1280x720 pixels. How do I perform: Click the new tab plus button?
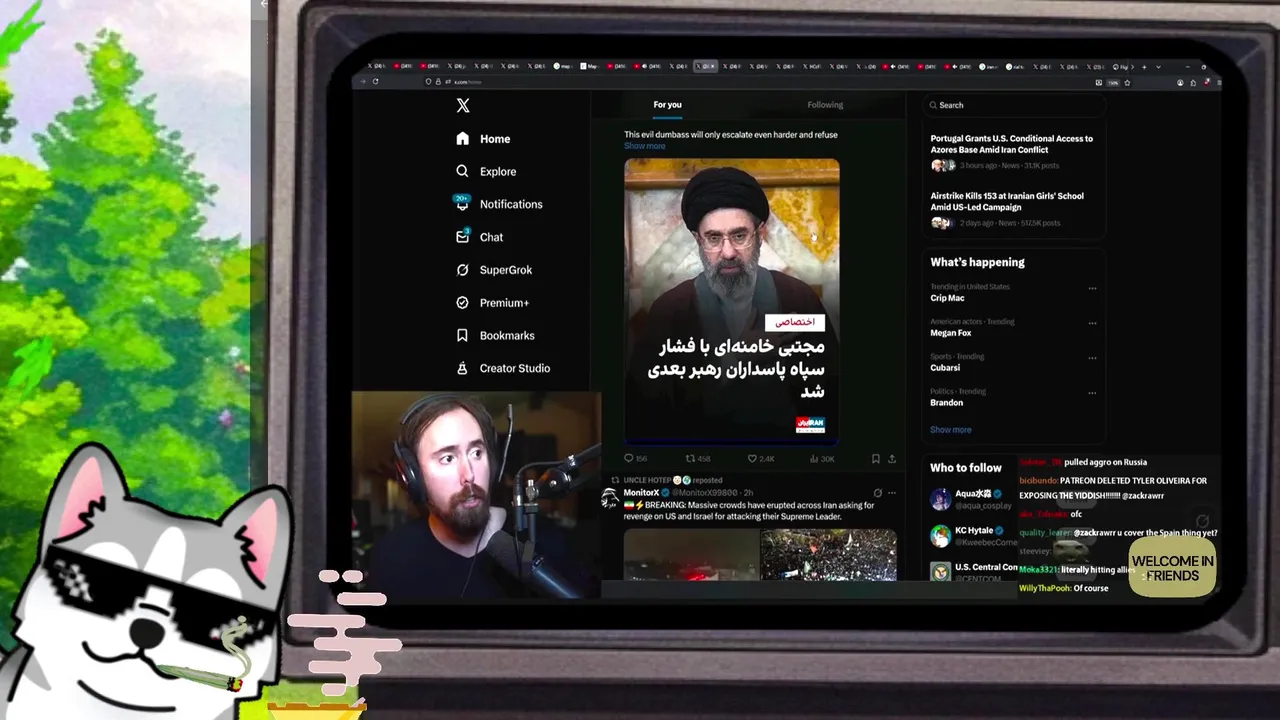point(1144,66)
